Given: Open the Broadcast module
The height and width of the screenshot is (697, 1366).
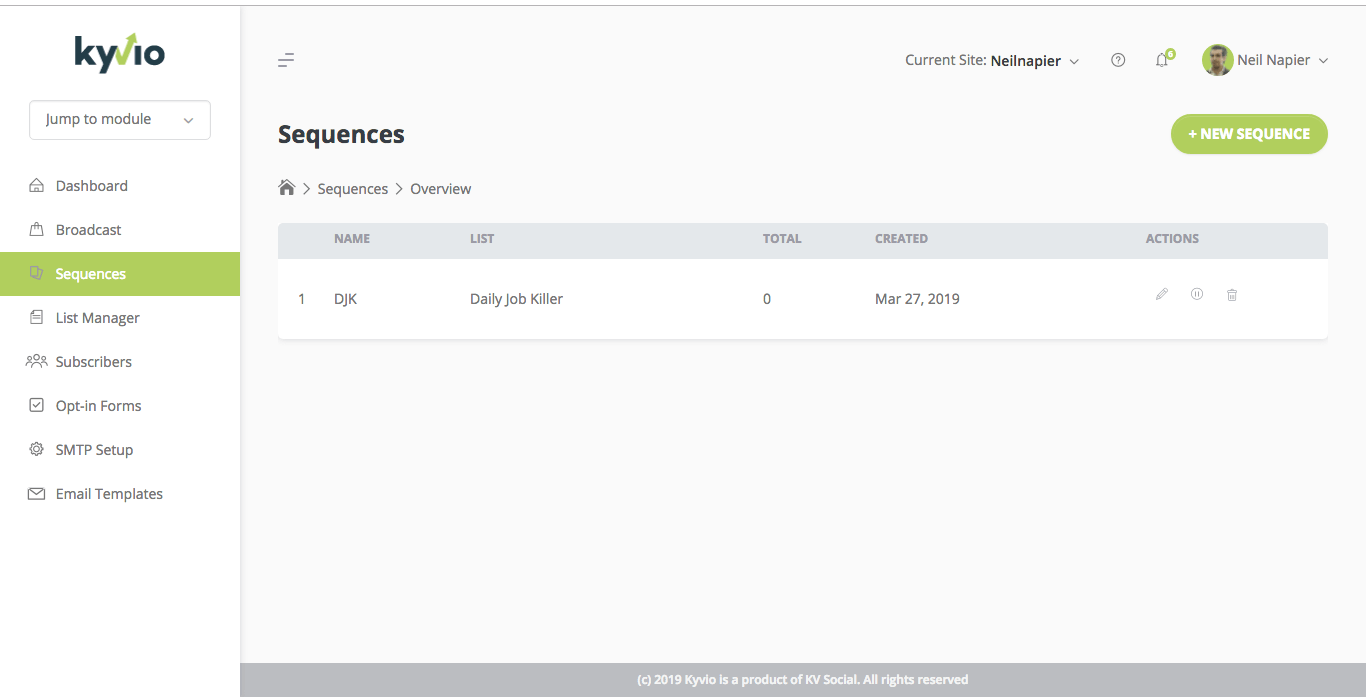Looking at the screenshot, I should 120,230.
